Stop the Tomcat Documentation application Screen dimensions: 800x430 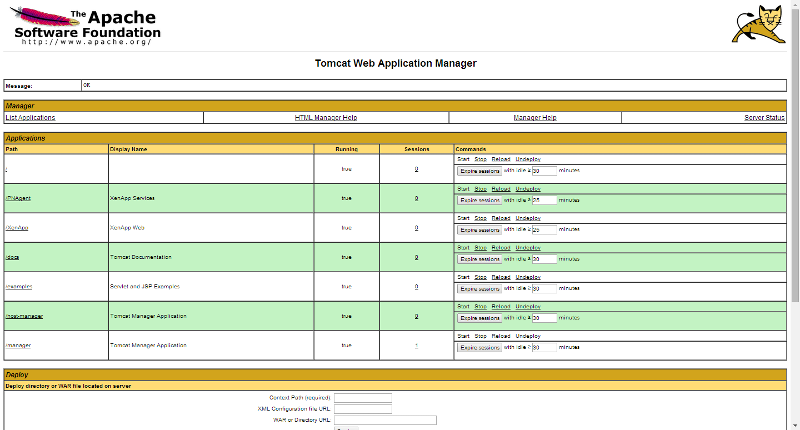pos(481,248)
